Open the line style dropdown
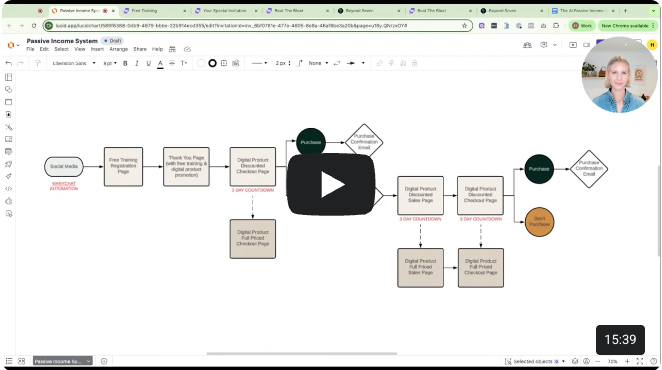This screenshot has height=370, width=662. [x=259, y=63]
